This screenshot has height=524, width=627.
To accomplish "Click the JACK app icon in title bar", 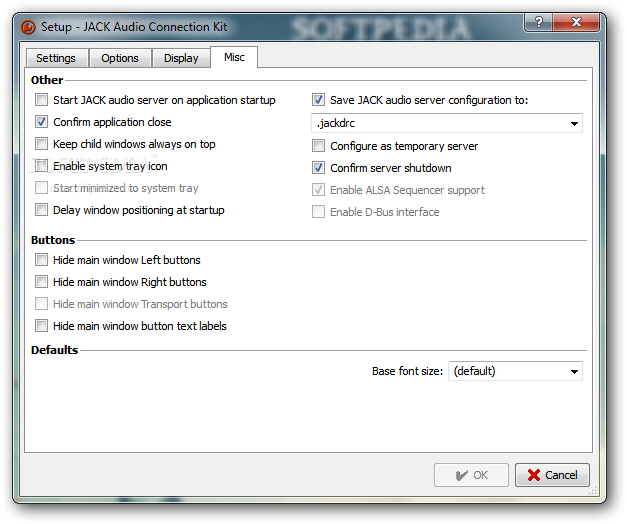I will [x=28, y=27].
